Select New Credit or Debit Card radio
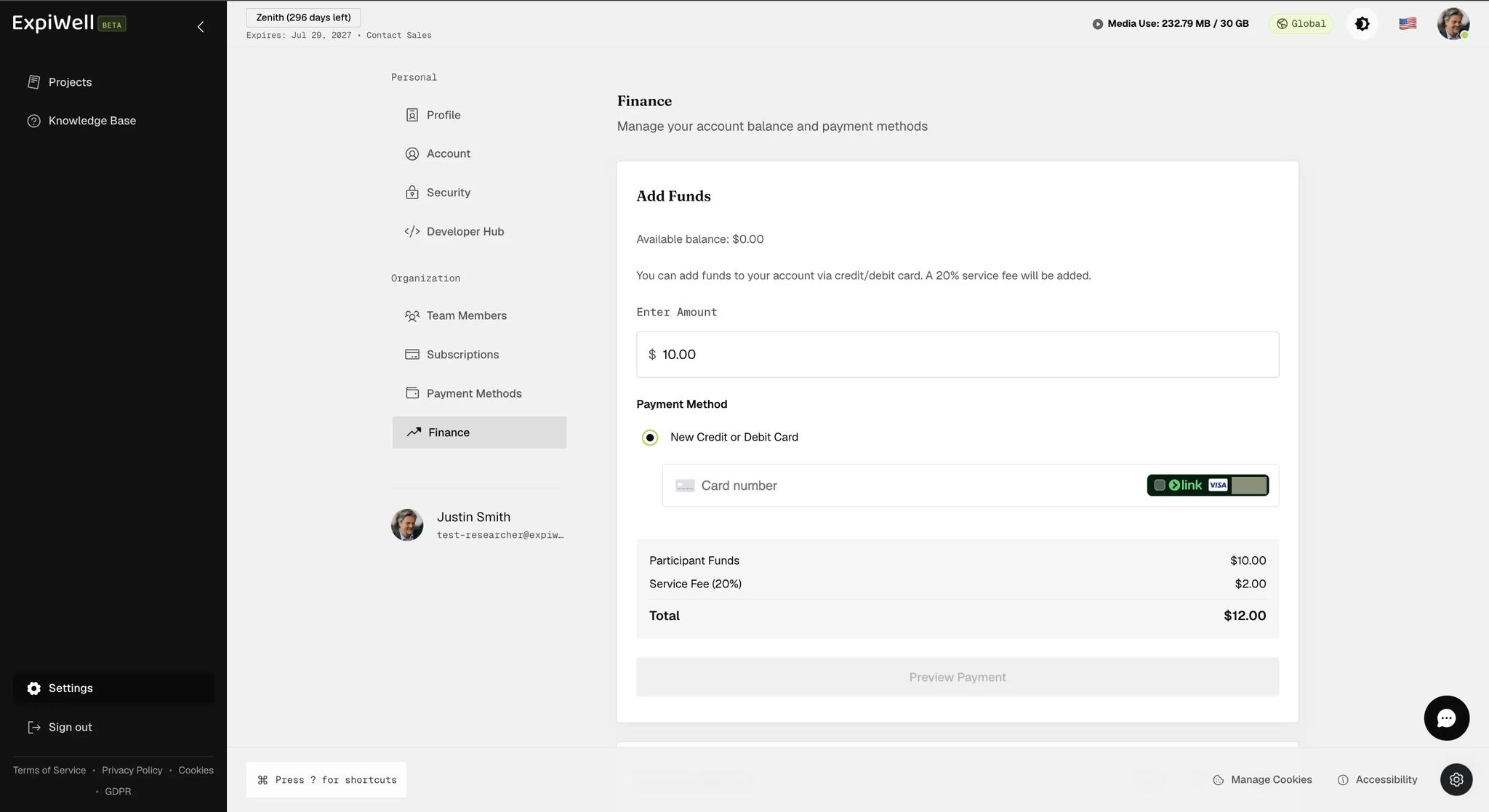The width and height of the screenshot is (1489, 812). [650, 438]
